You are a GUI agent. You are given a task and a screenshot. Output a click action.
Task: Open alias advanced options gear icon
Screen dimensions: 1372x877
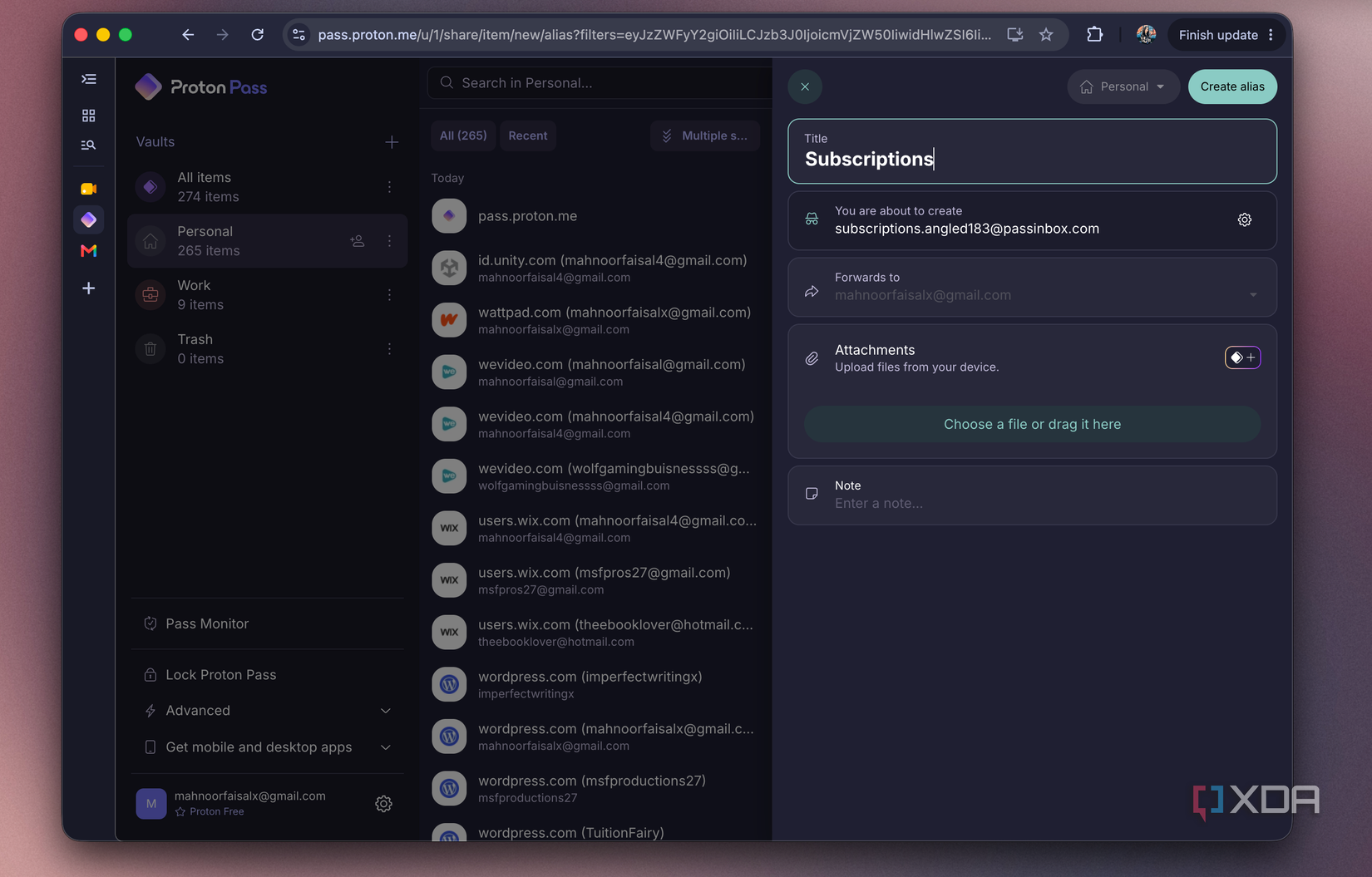1245,220
